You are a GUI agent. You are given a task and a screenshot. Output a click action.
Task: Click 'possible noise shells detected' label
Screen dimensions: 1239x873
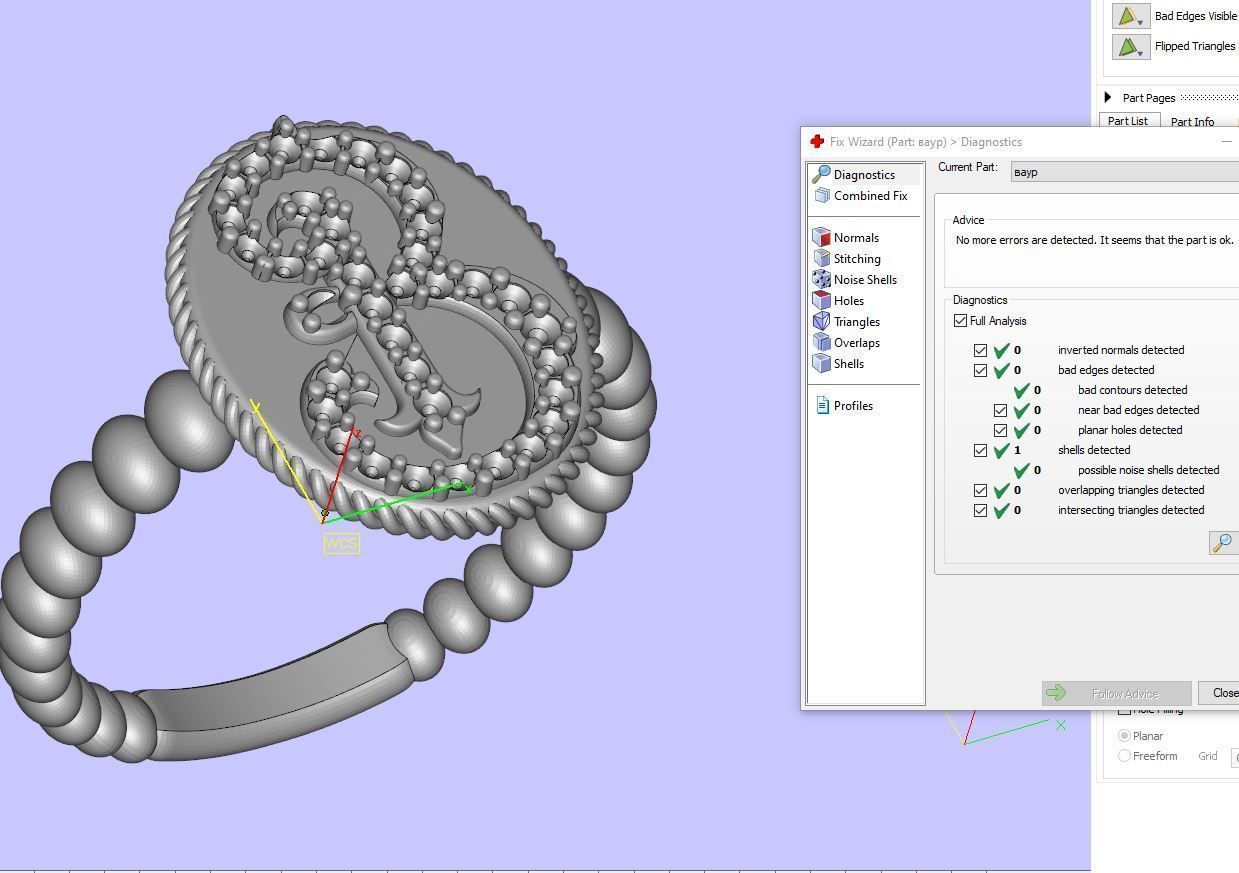pyautogui.click(x=1148, y=470)
